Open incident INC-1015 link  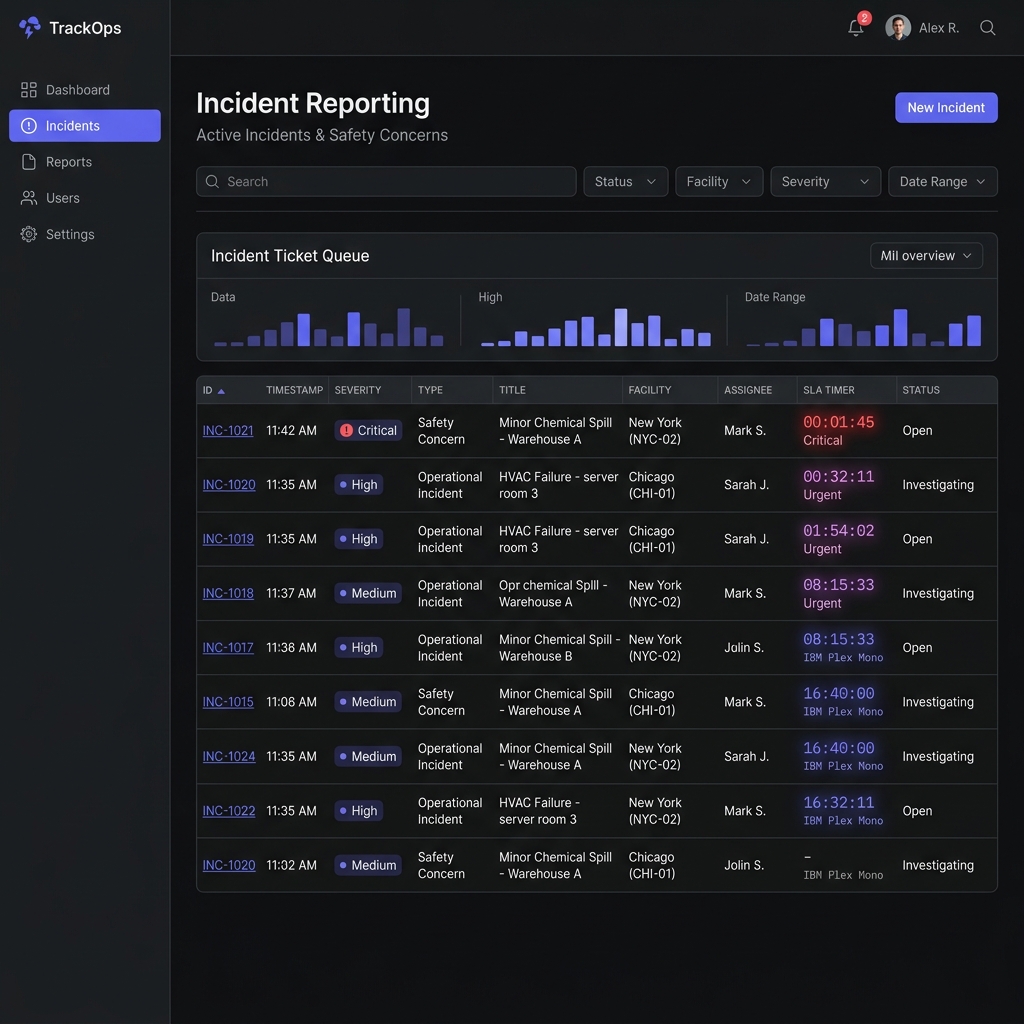click(228, 701)
